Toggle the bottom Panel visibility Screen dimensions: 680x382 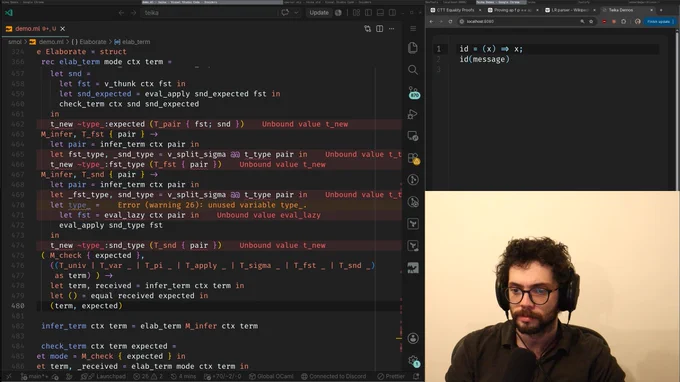tap(380, 13)
